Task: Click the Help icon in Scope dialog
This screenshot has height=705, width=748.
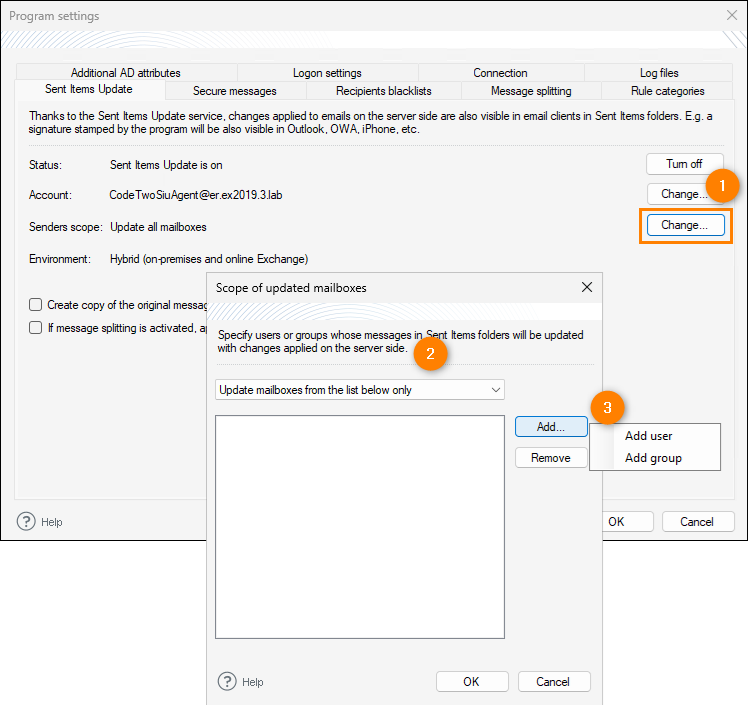Action: pyautogui.click(x=227, y=681)
